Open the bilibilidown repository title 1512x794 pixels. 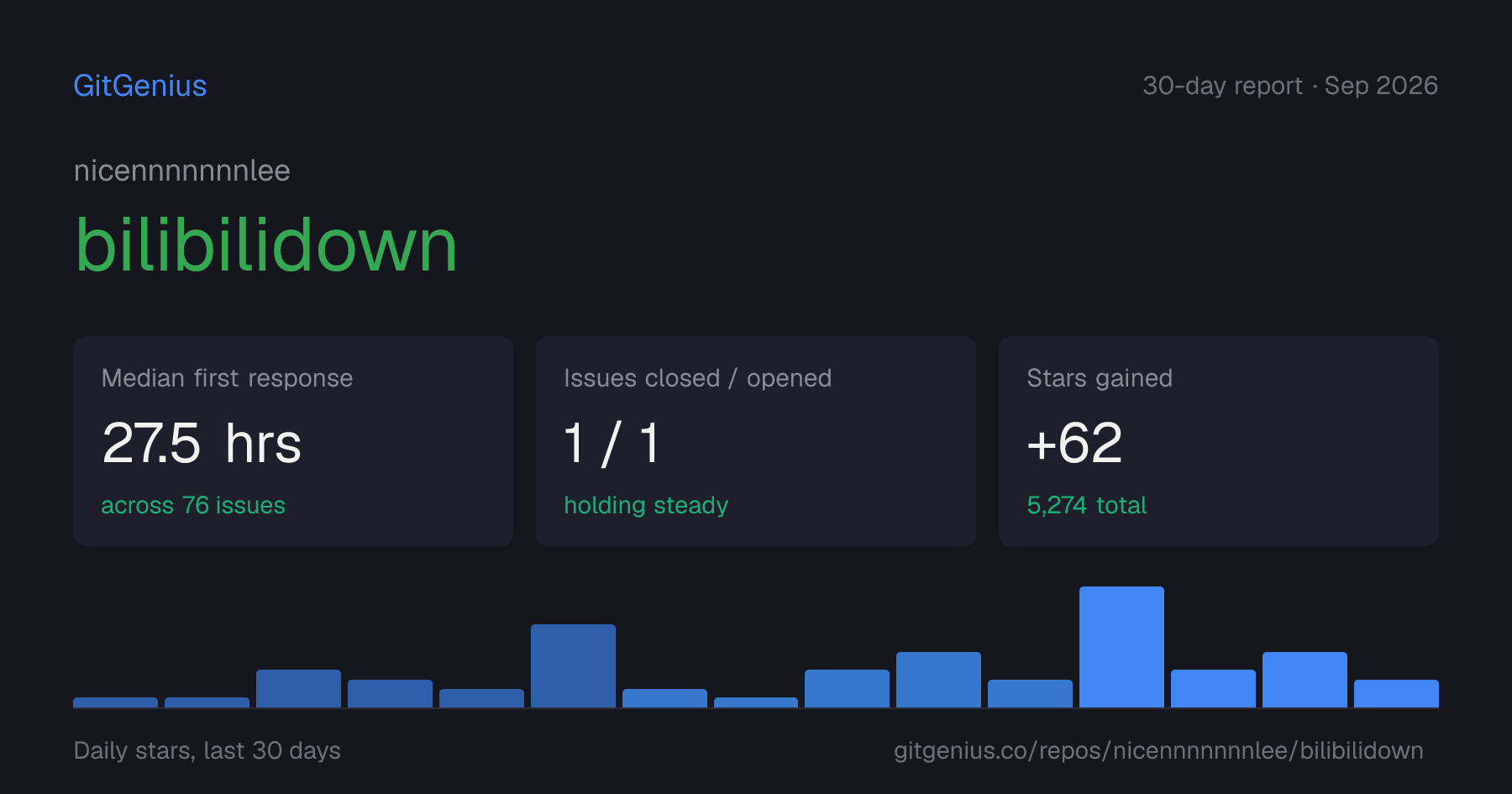coord(266,245)
